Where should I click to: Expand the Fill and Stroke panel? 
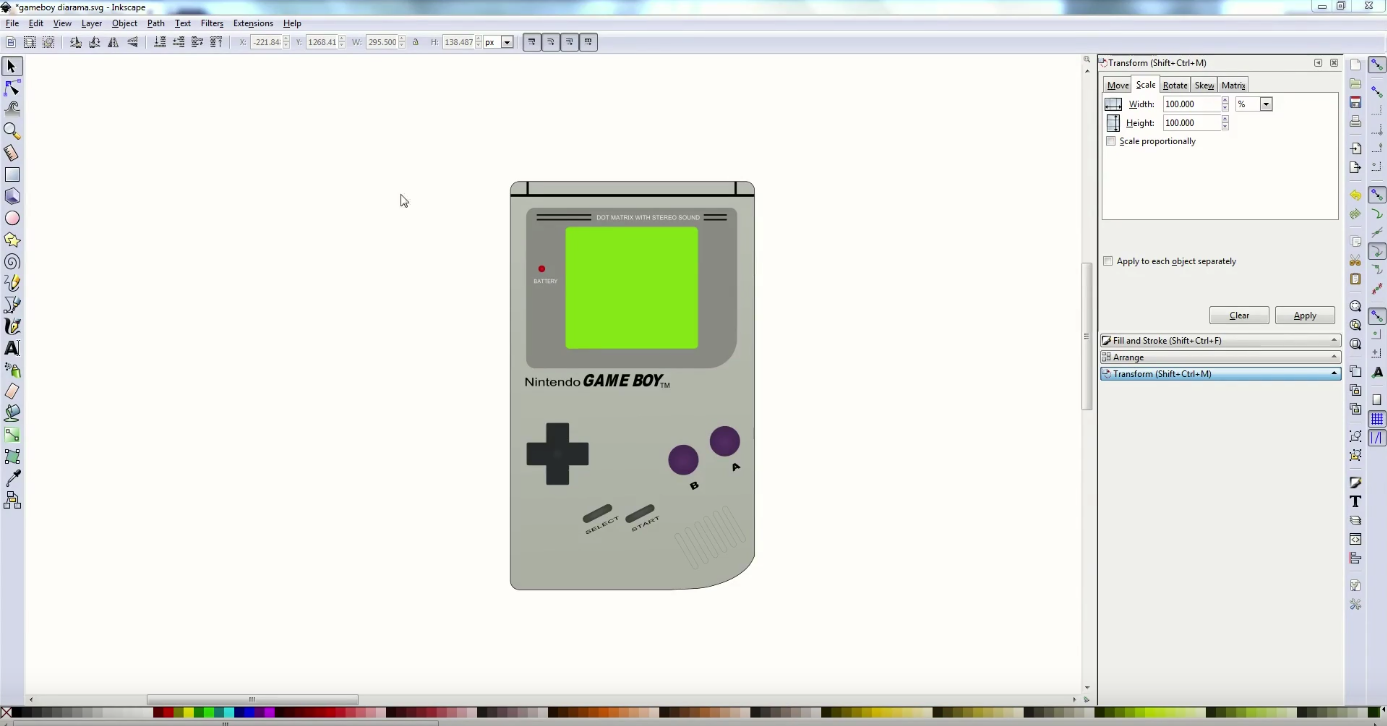click(x=1220, y=341)
